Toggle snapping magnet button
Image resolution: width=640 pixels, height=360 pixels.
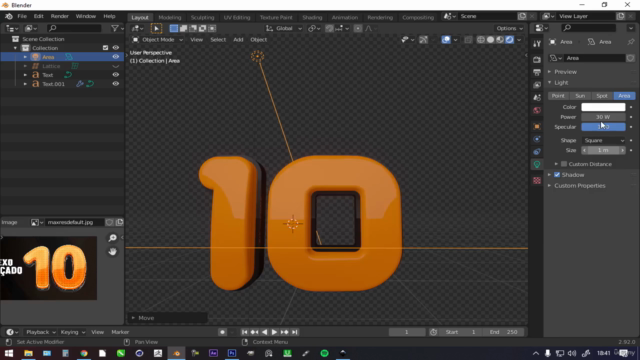tap(329, 28)
